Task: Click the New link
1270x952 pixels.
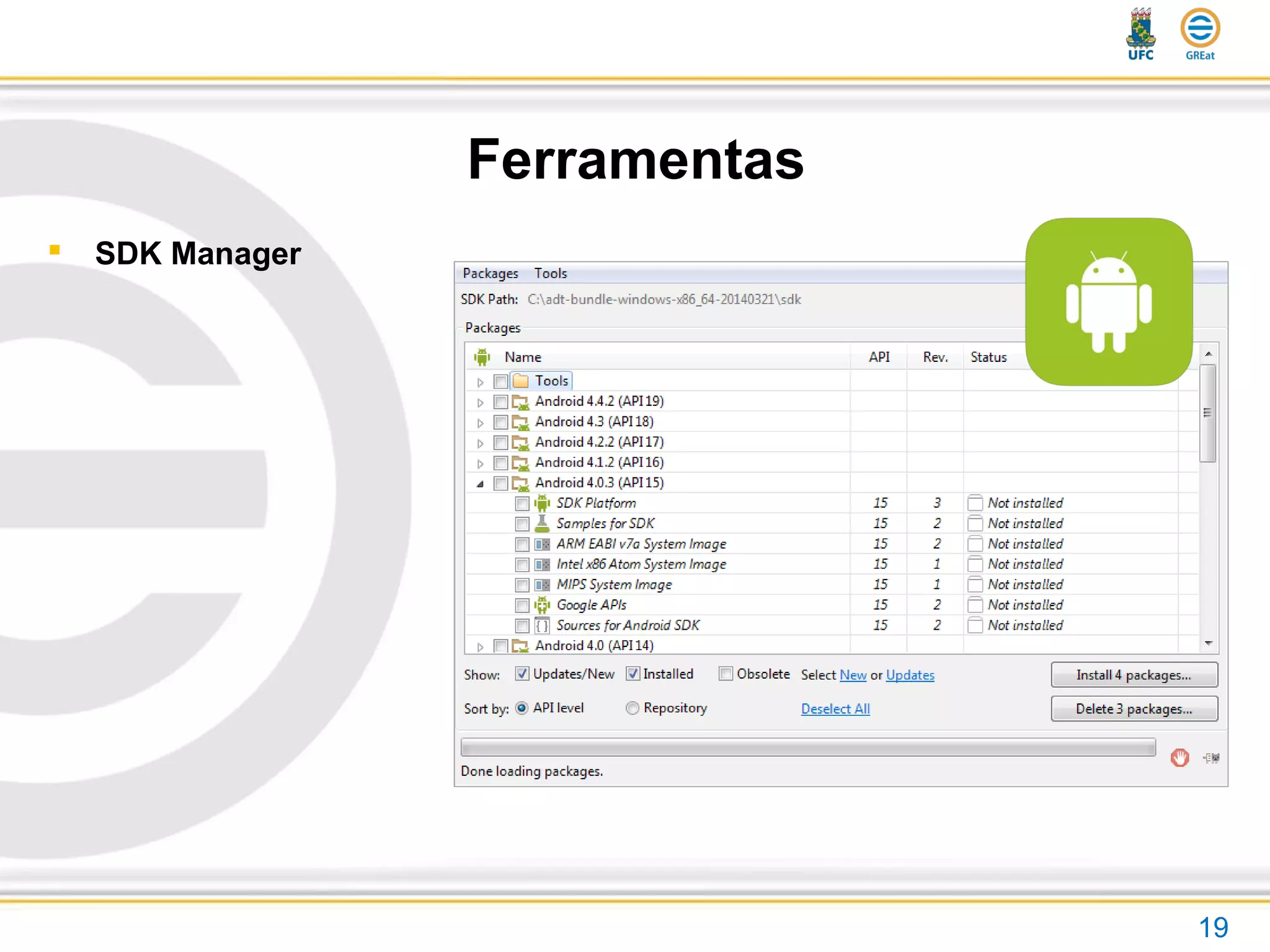Action: [x=853, y=675]
